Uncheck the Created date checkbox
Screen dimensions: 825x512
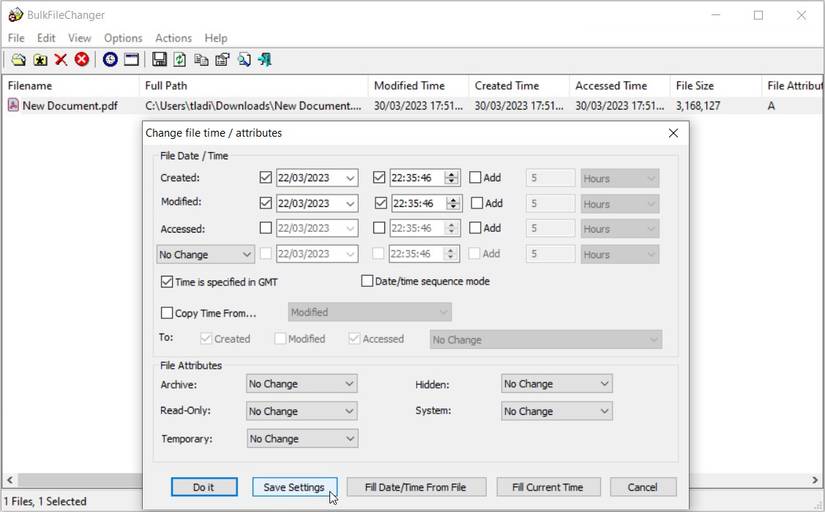point(266,177)
